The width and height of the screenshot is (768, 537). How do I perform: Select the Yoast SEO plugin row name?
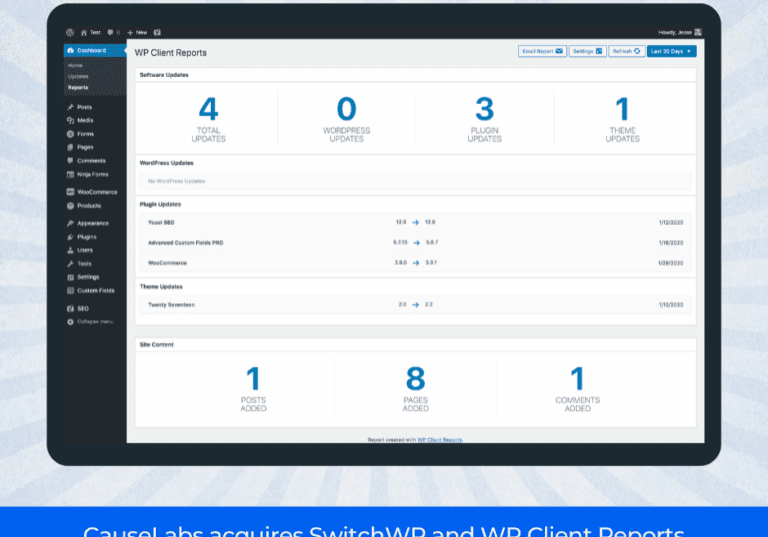pyautogui.click(x=161, y=222)
